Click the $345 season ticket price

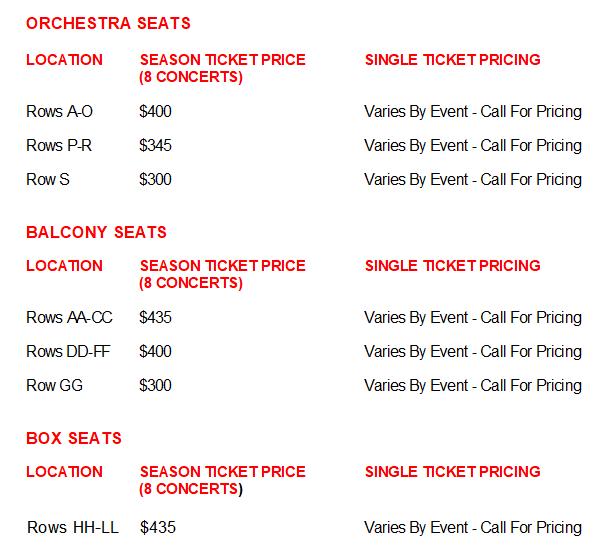tap(156, 145)
